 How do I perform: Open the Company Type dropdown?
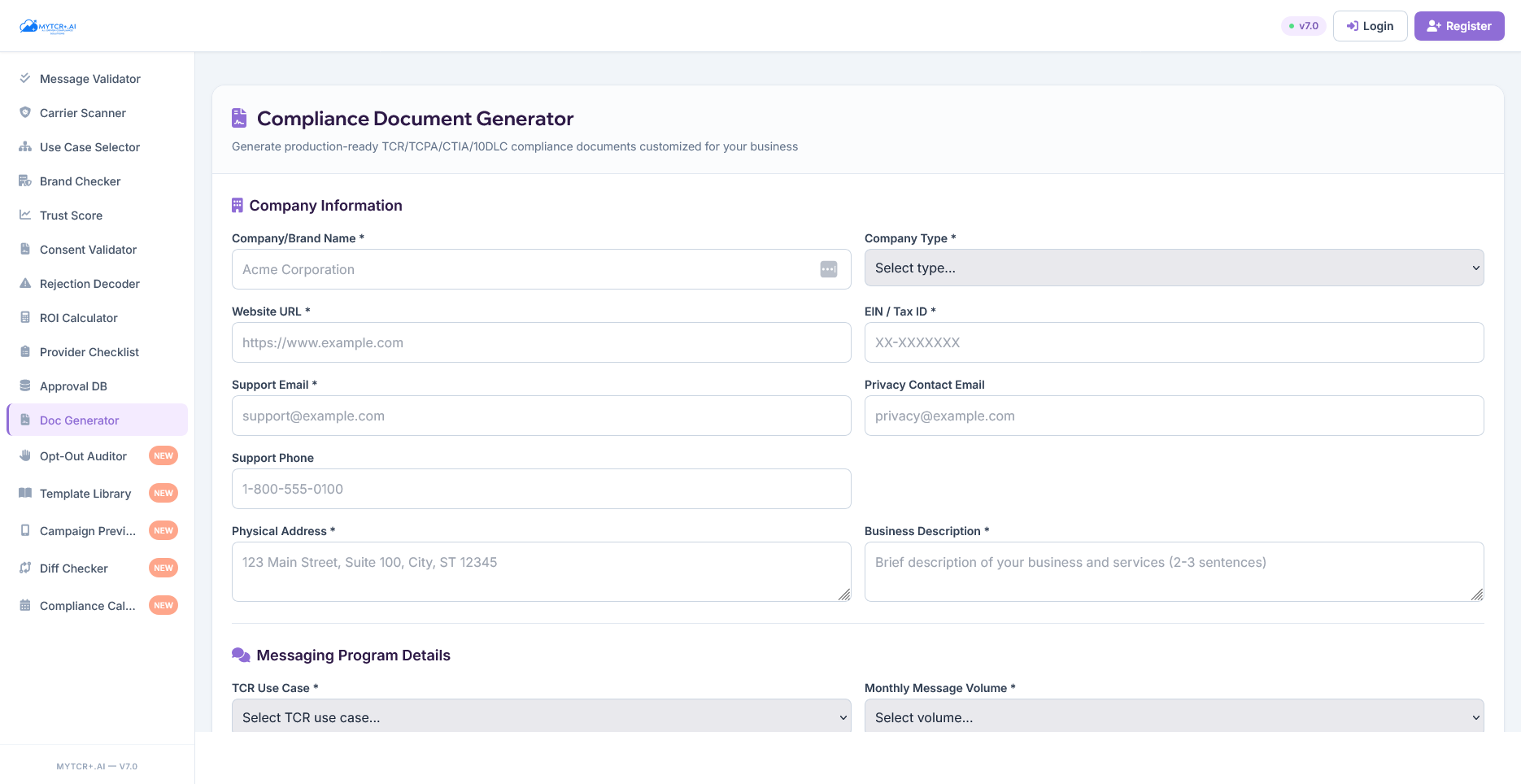(x=1174, y=268)
